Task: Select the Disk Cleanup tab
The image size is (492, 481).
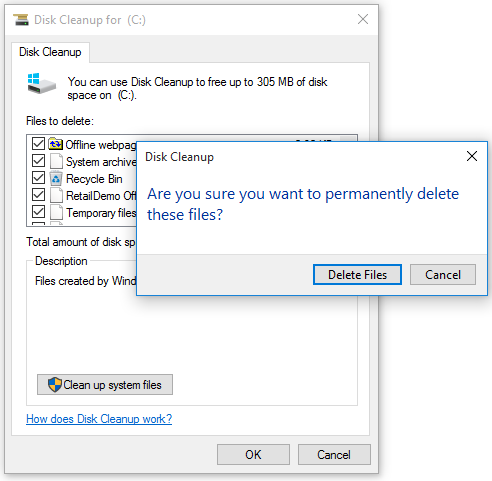Action: click(x=50, y=52)
